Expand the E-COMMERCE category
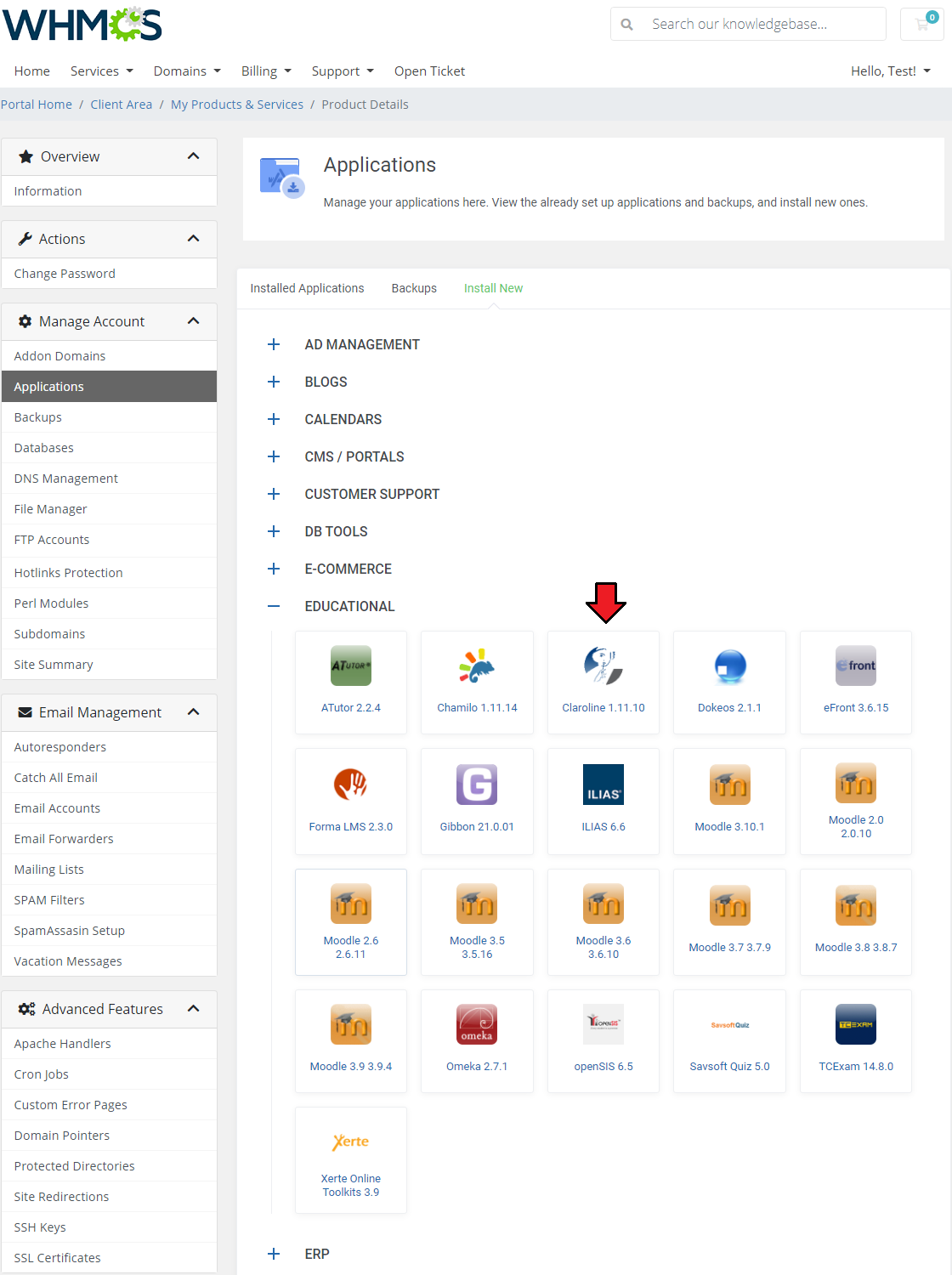This screenshot has height=1275, width=952. coord(274,569)
